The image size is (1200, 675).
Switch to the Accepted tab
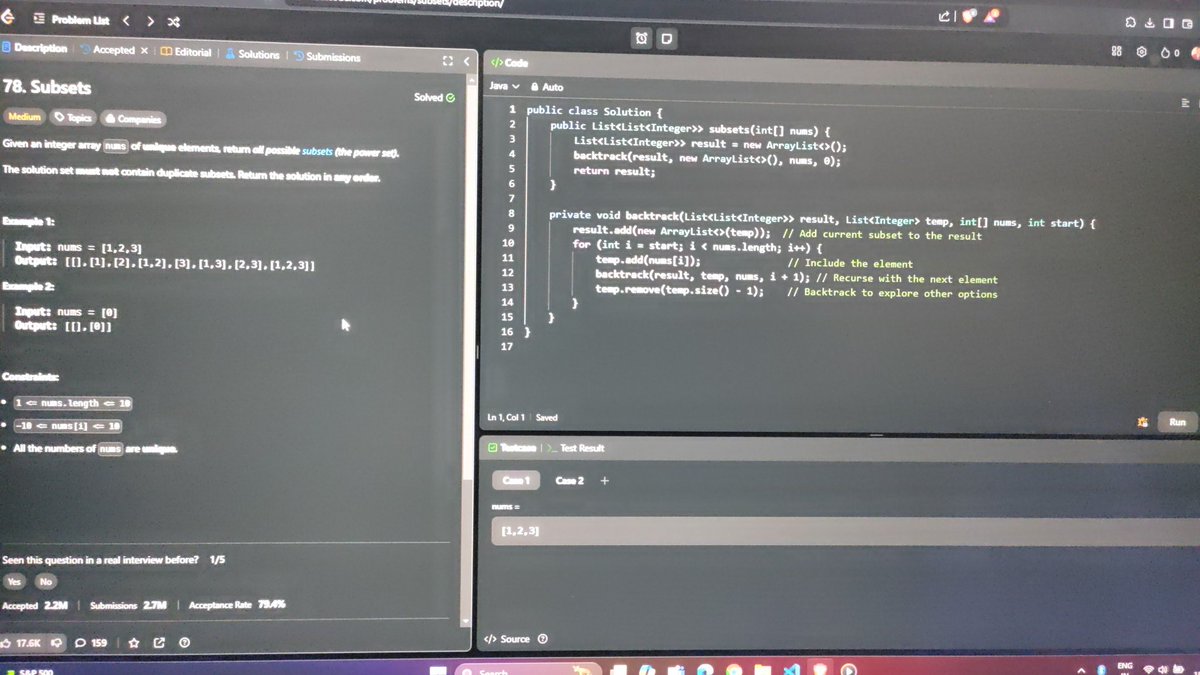coord(108,50)
